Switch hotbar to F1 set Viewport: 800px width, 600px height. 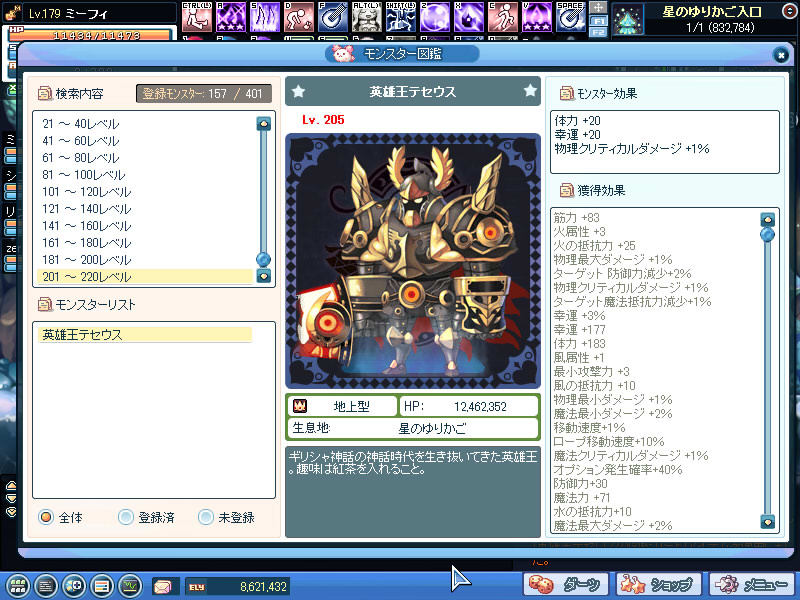598,21
